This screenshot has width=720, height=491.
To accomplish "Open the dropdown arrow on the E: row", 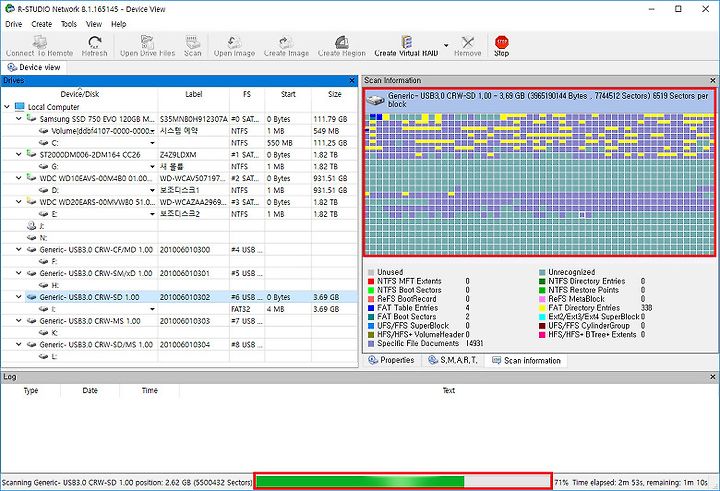I will [x=152, y=214].
